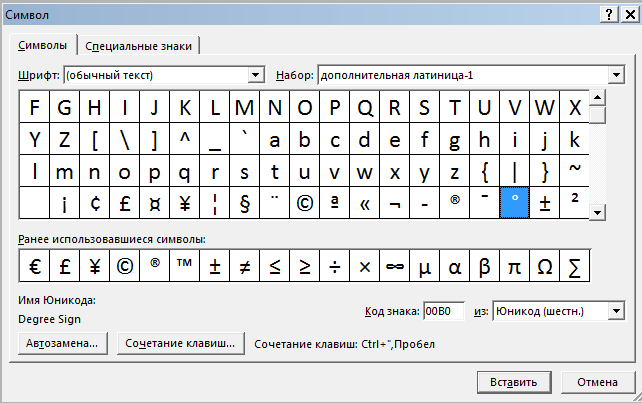This screenshot has width=642, height=403.
Task: Select the Omega symbol in recent symbols
Action: pos(545,267)
